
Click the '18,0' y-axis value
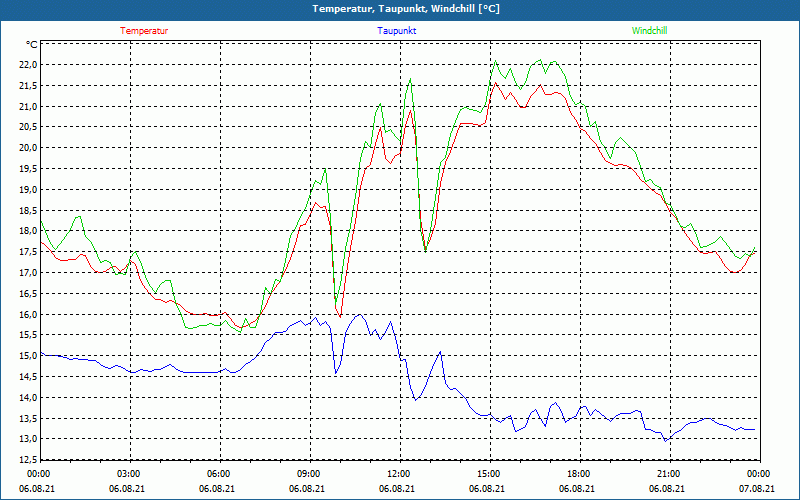(x=28, y=231)
